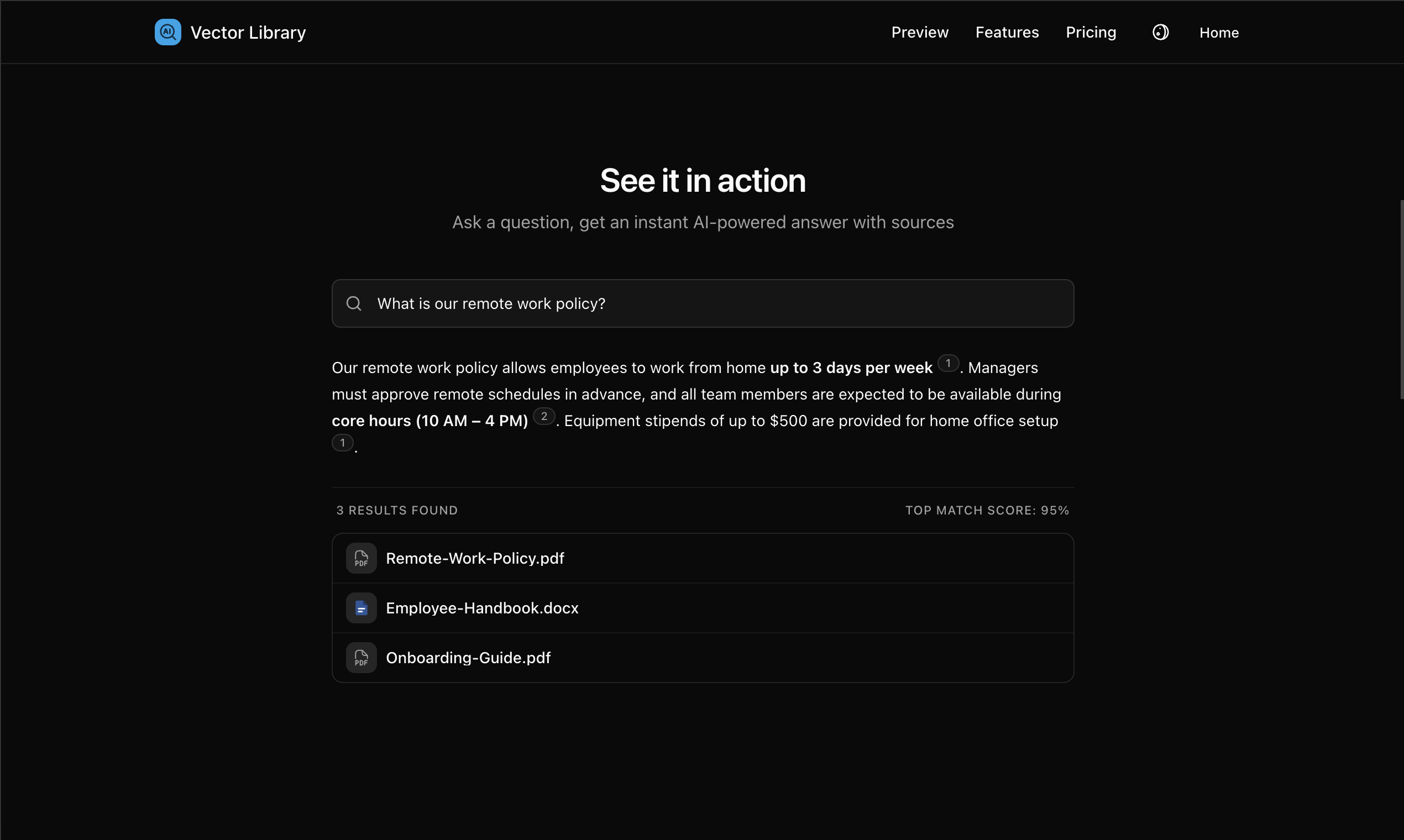This screenshot has height=840, width=1404.
Task: Click the PDF icon for Remote-Work-Policy
Action: pyautogui.click(x=361, y=559)
